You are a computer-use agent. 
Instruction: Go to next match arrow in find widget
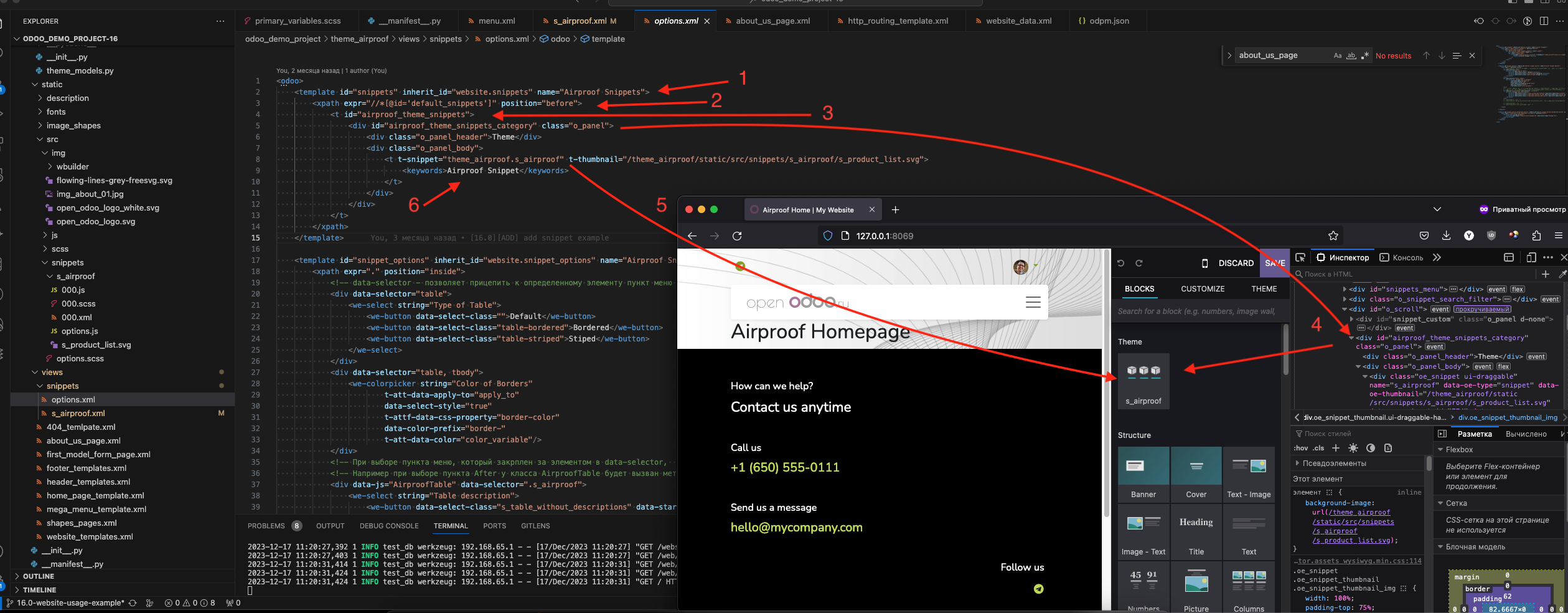click(1442, 55)
